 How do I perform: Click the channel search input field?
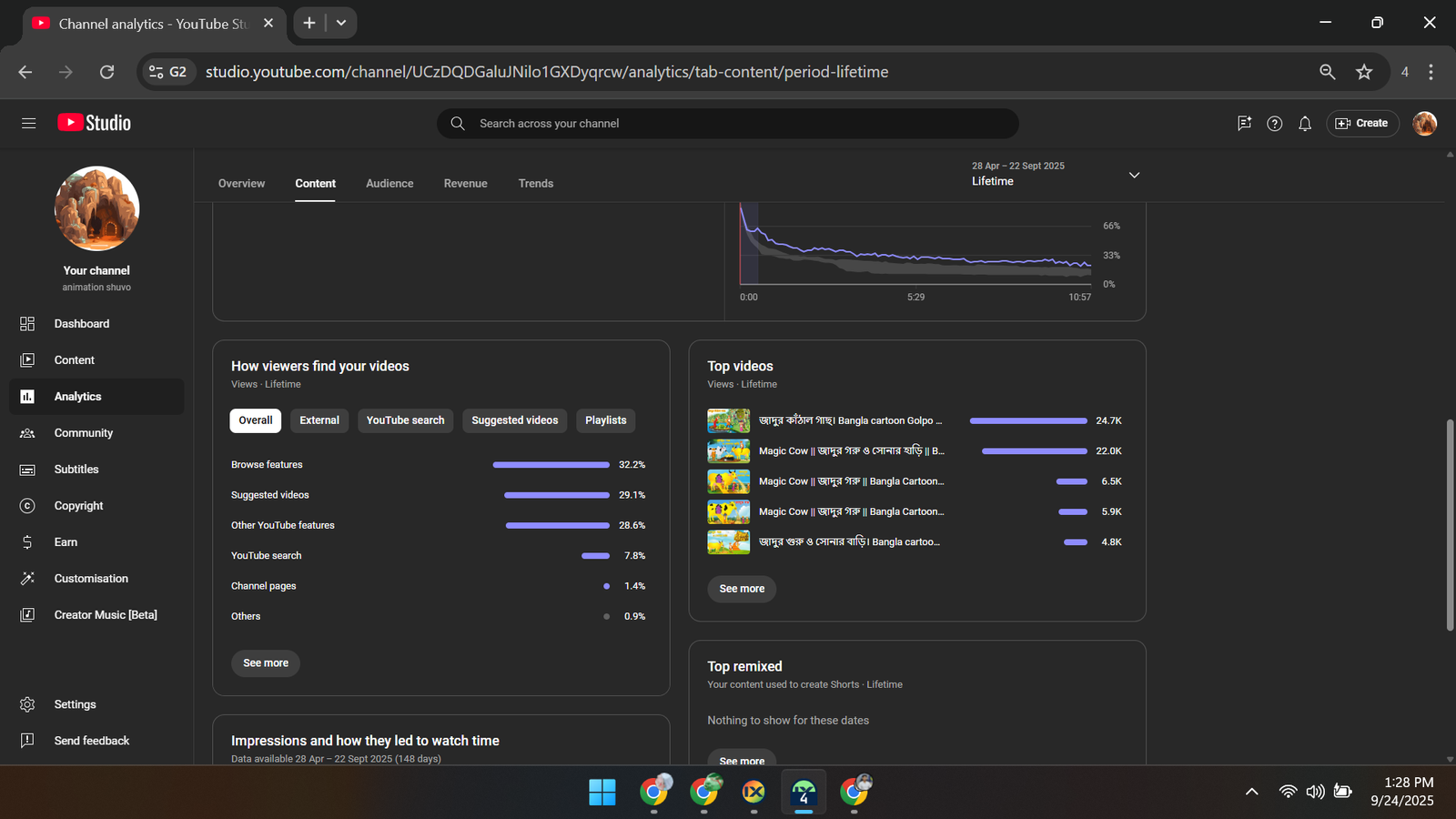[728, 124]
